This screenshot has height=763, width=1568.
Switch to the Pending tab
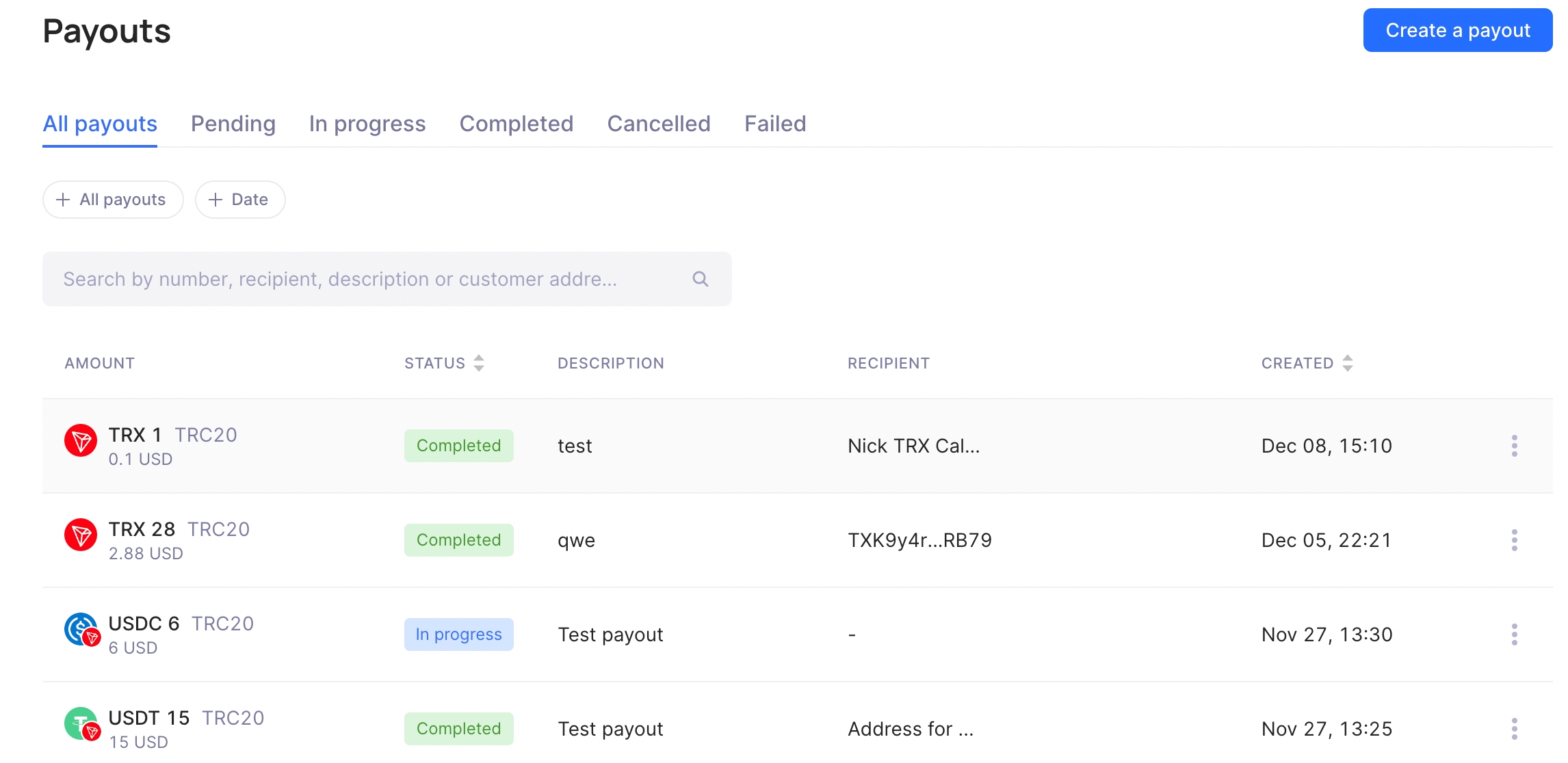coord(233,124)
